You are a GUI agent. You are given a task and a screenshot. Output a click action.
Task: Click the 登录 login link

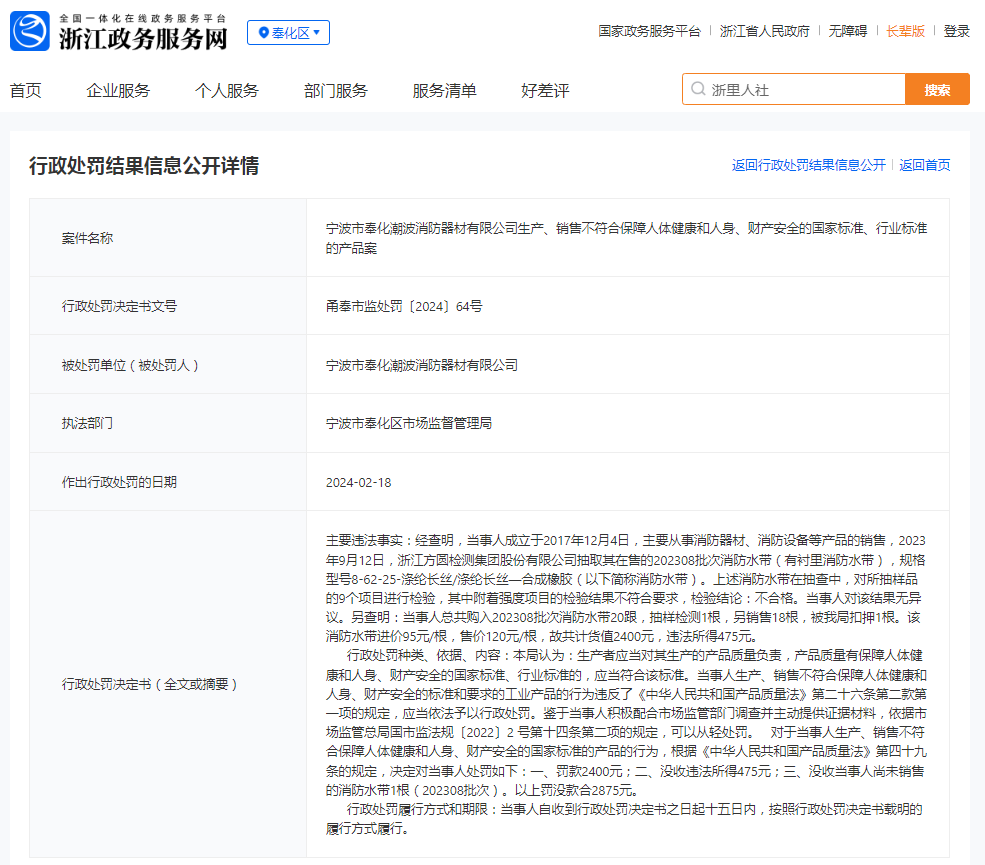pyautogui.click(x=956, y=31)
